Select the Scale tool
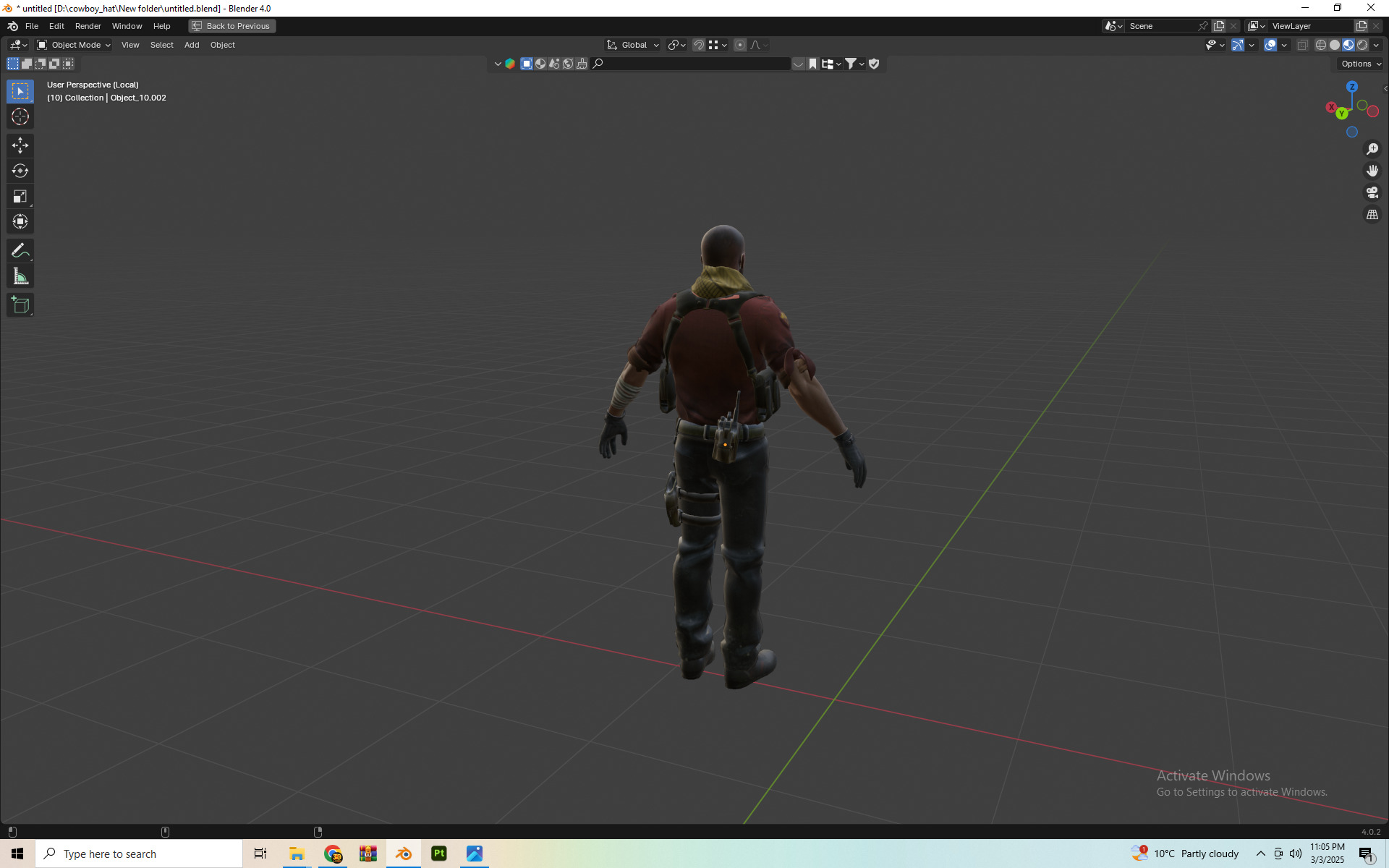Viewport: 1389px width, 868px height. click(20, 196)
